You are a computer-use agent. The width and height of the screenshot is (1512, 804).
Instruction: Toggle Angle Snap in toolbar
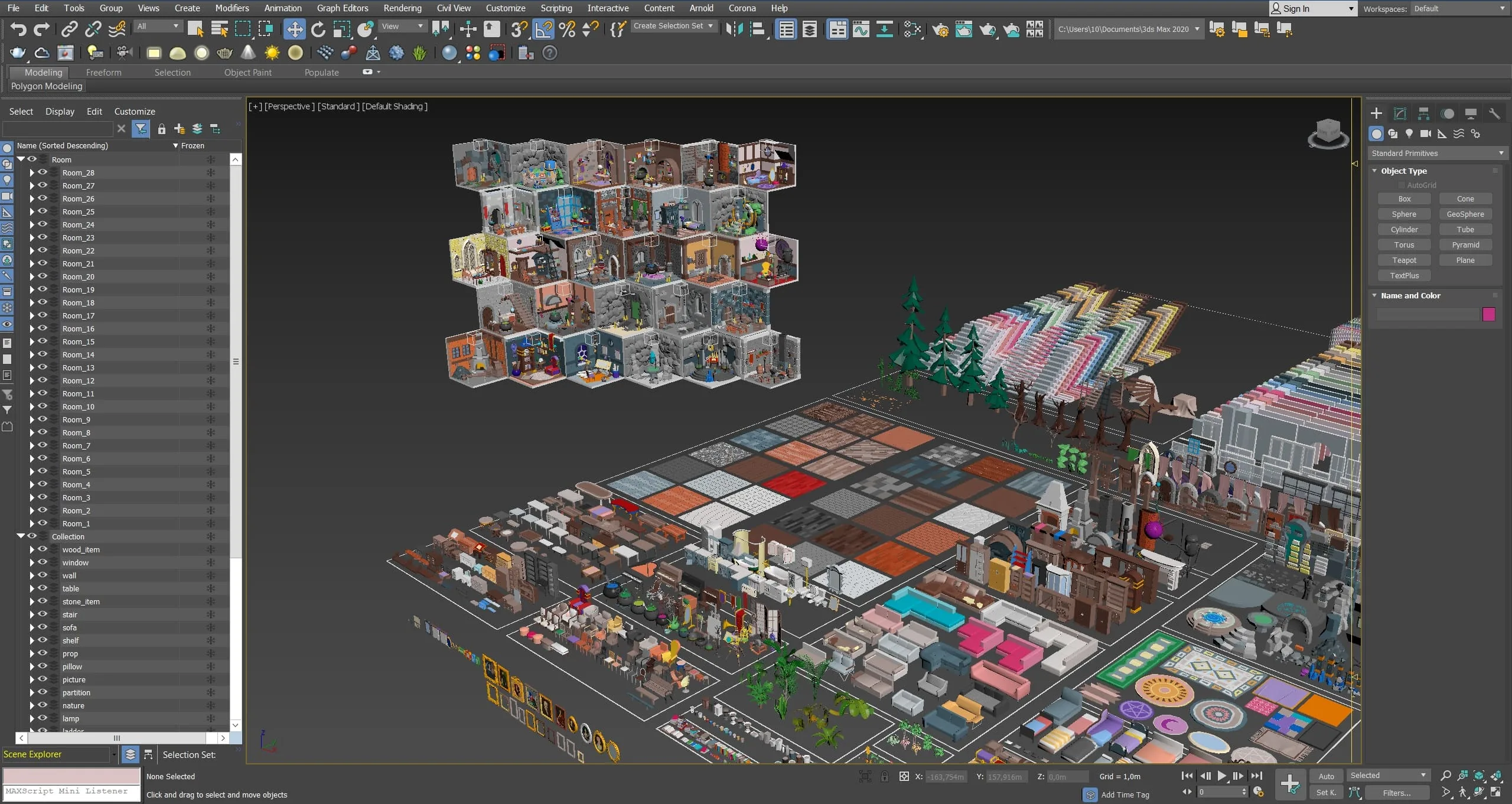(543, 29)
